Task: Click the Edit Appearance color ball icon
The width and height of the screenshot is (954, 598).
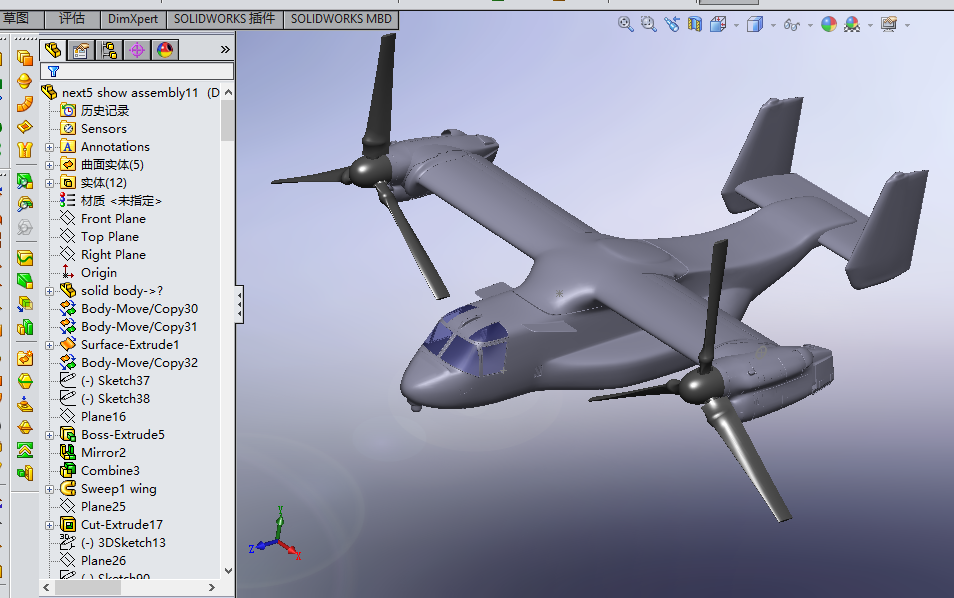Action: [829, 24]
